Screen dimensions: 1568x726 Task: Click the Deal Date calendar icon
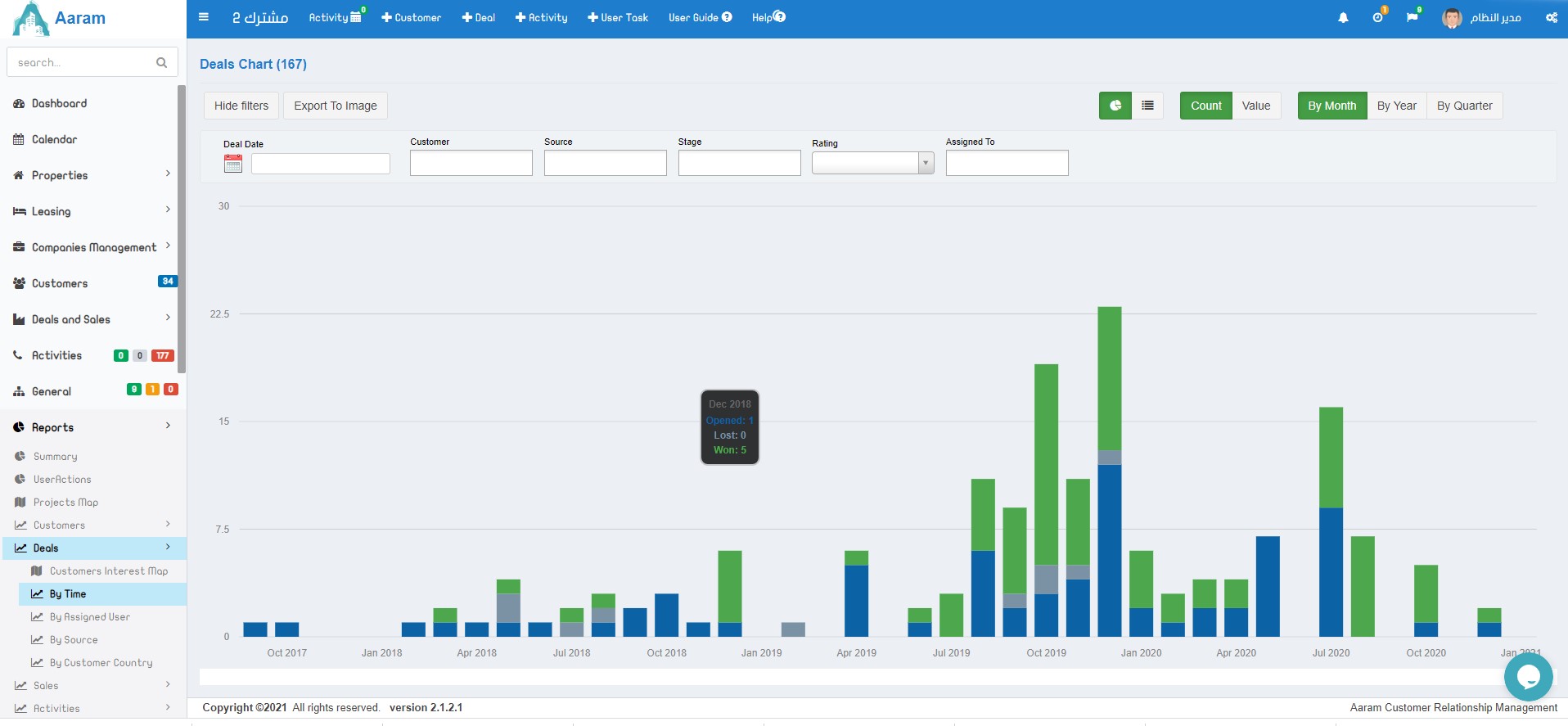(233, 164)
